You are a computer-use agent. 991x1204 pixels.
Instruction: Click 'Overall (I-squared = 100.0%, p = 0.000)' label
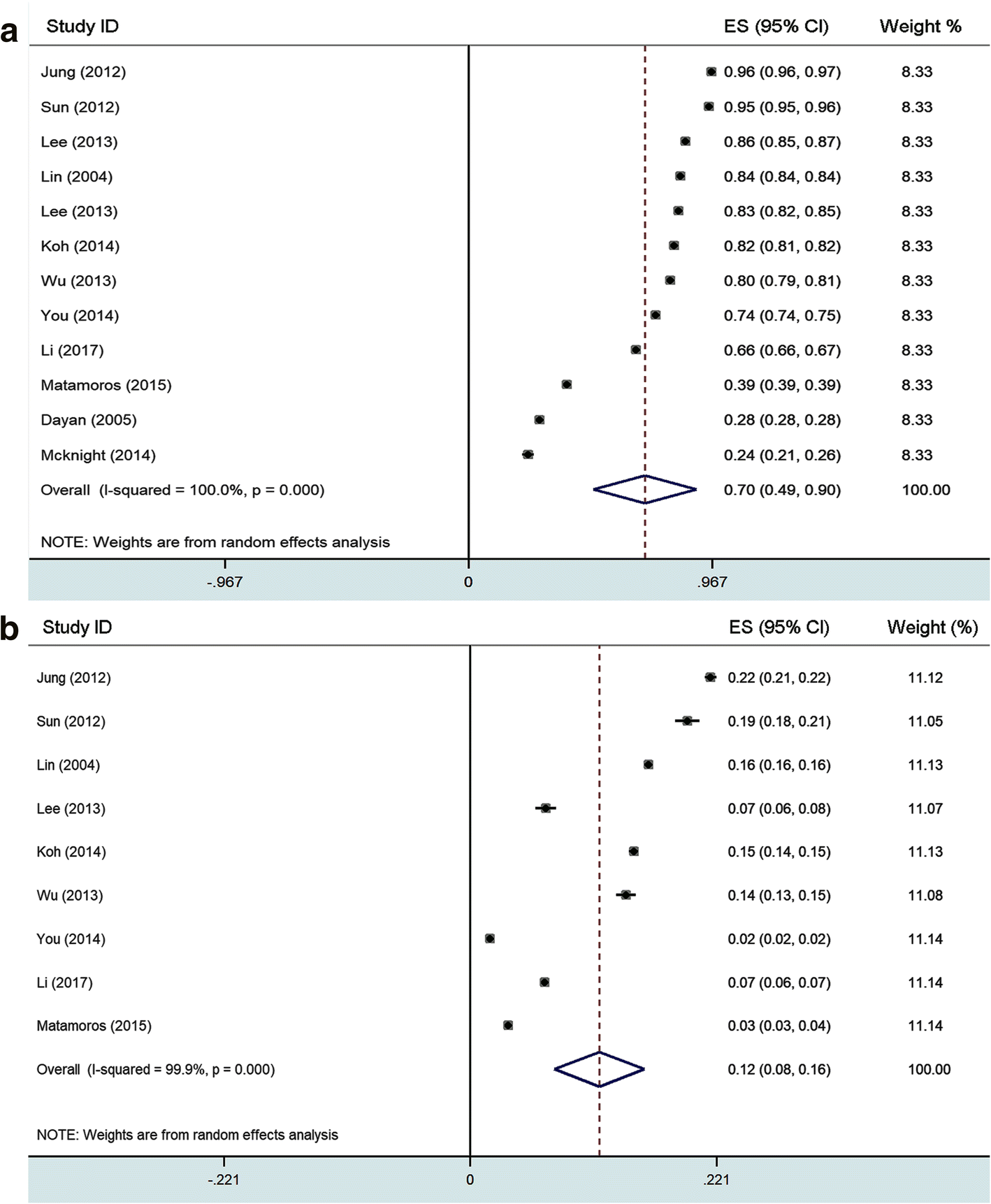(x=182, y=490)
